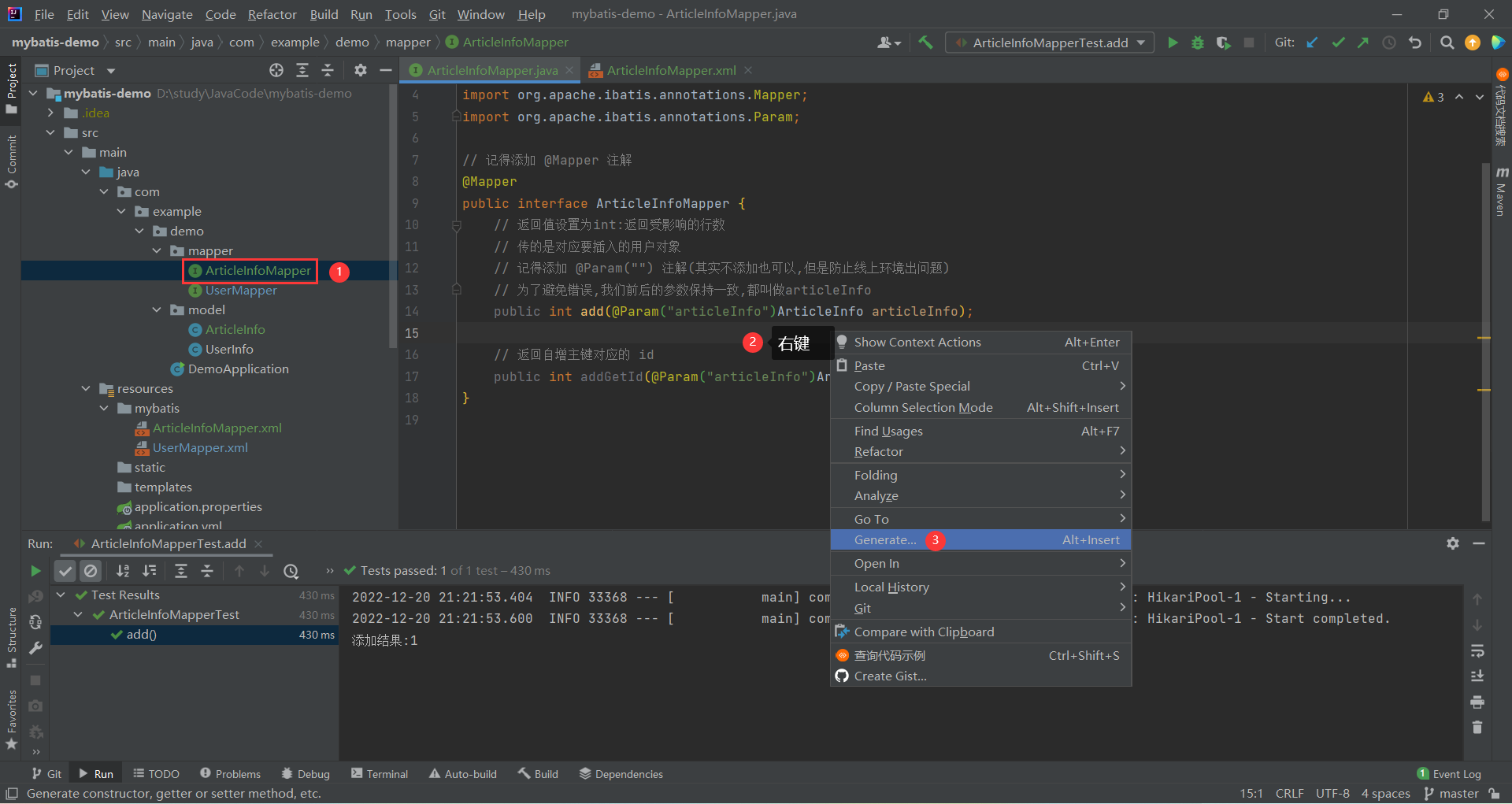
Task: Open Local History submenu
Action: [980, 587]
